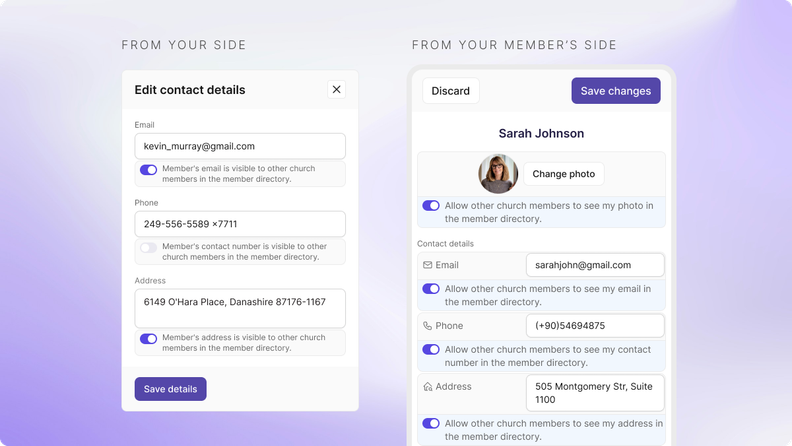Click "Member's contact number is visible" description text
Viewport: 792px width, 446px height.
[244, 252]
